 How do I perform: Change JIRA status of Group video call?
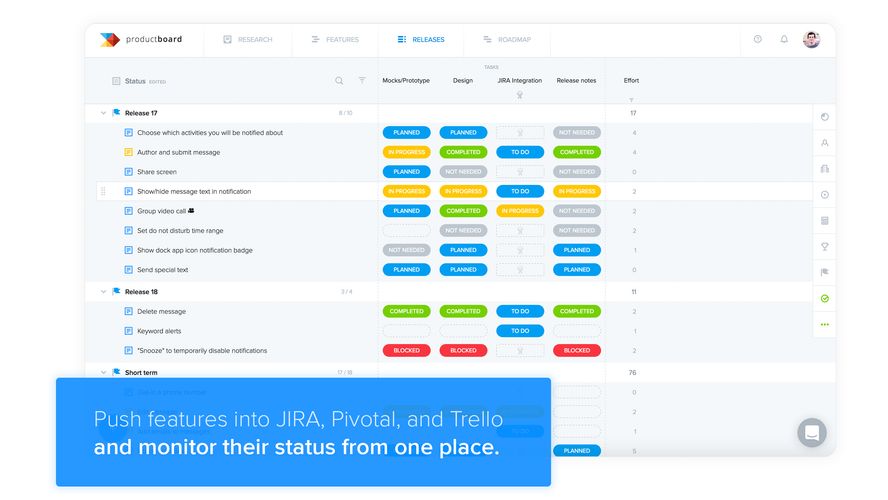520,211
